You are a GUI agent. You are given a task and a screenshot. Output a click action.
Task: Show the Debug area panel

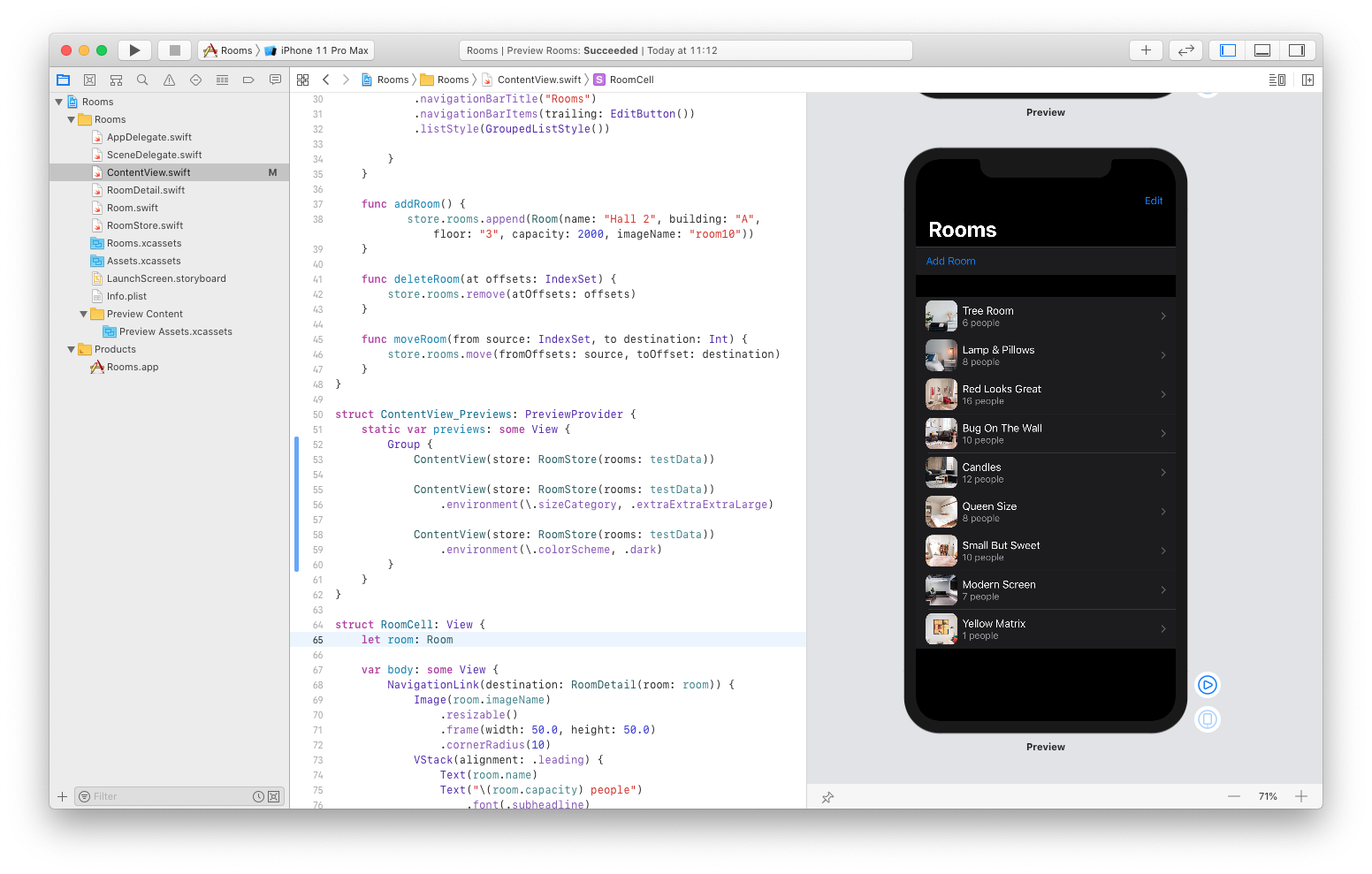[x=1261, y=49]
